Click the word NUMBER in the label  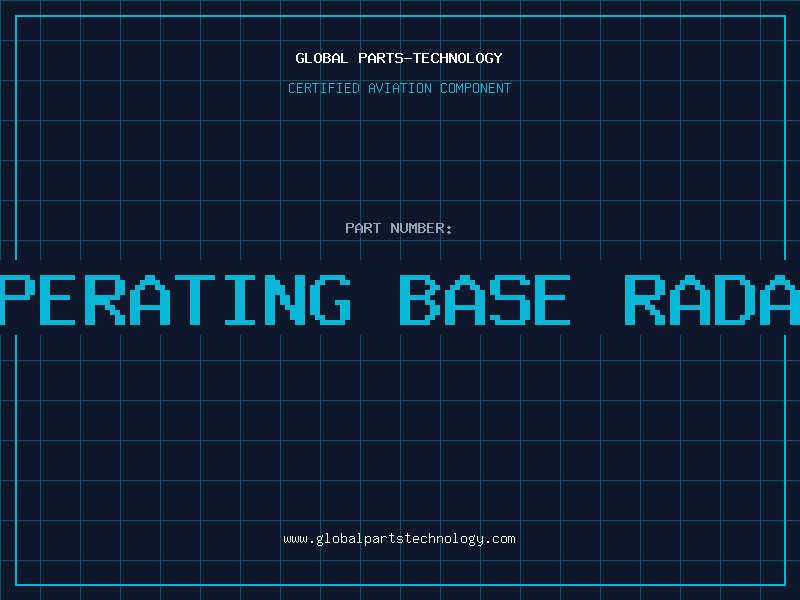421,228
